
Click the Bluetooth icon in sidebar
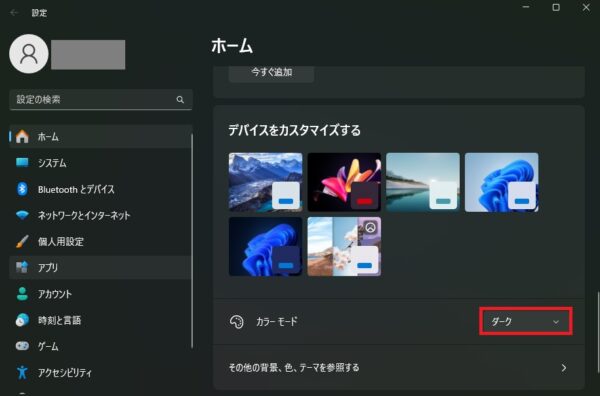[x=22, y=189]
